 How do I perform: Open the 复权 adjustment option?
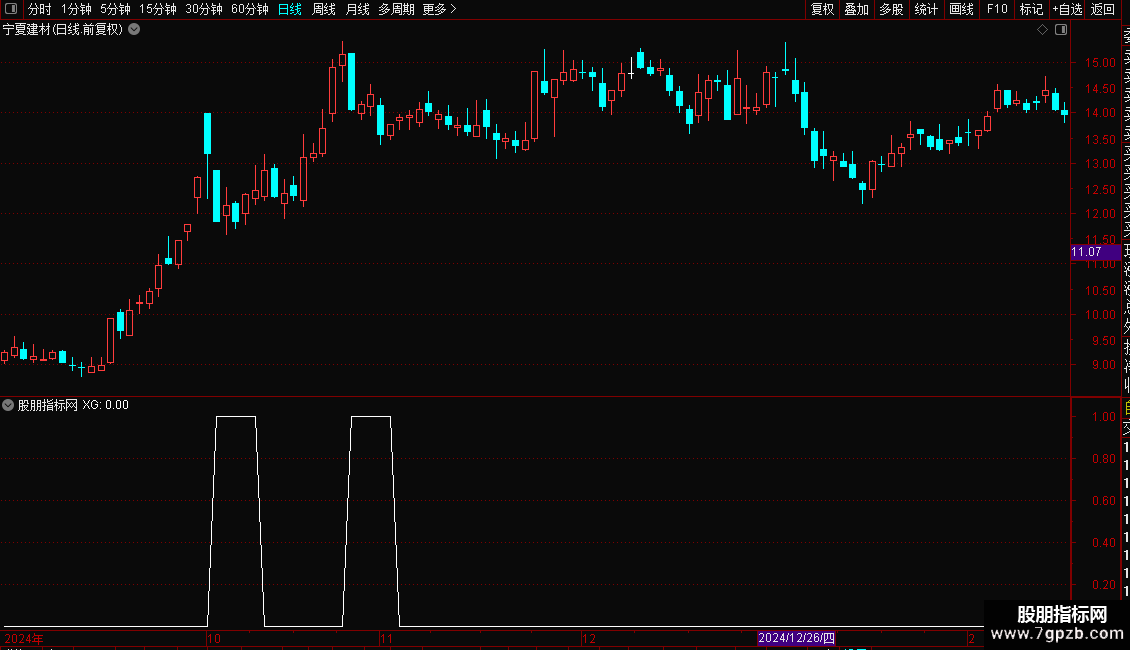[x=822, y=9]
